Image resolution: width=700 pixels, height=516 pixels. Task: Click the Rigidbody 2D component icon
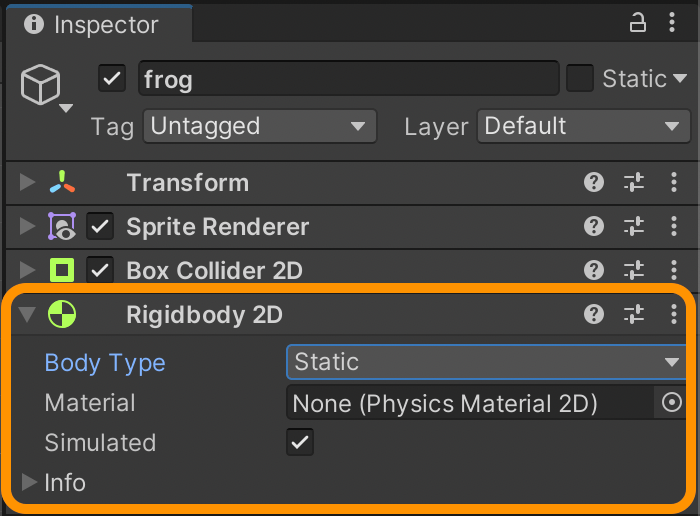pos(62,314)
